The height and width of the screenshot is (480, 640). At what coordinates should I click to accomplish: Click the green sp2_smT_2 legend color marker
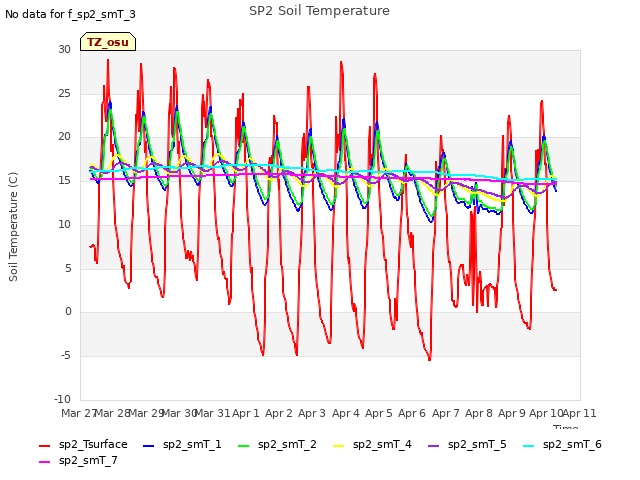pos(244,446)
